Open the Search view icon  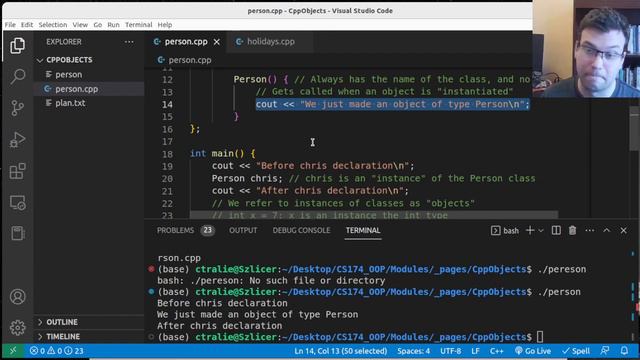coord(18,76)
